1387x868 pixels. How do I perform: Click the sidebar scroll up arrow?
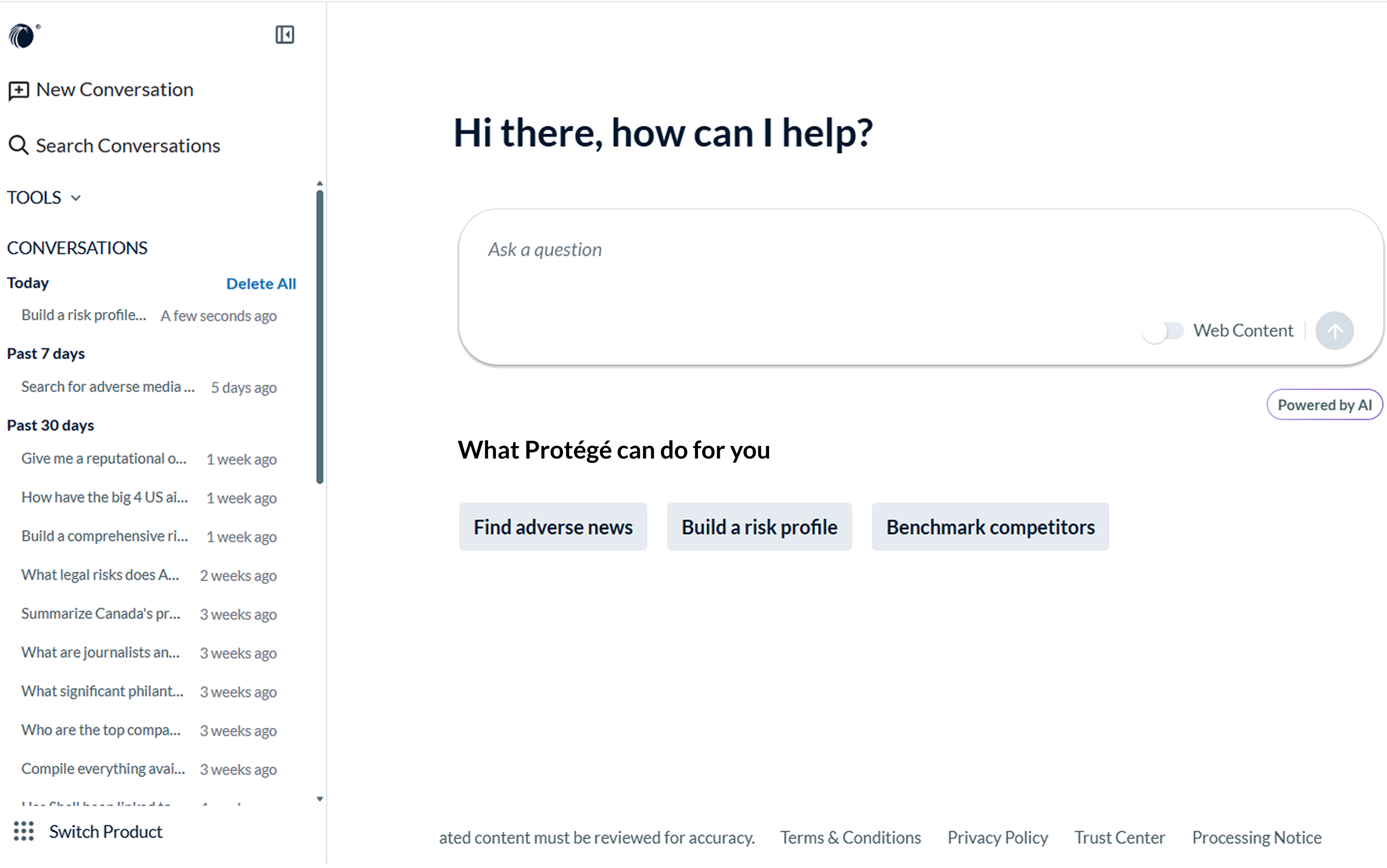tap(320, 184)
